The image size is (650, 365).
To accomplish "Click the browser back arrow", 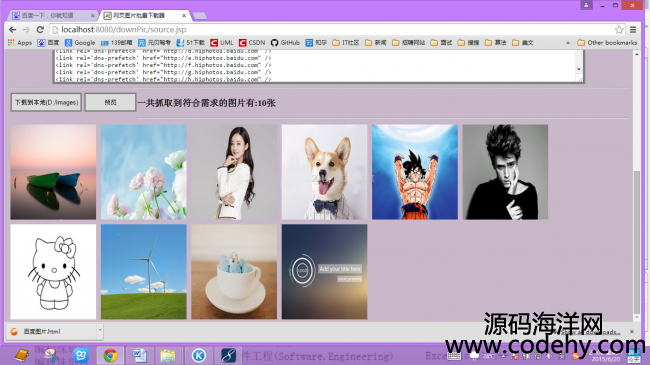I will coord(12,29).
